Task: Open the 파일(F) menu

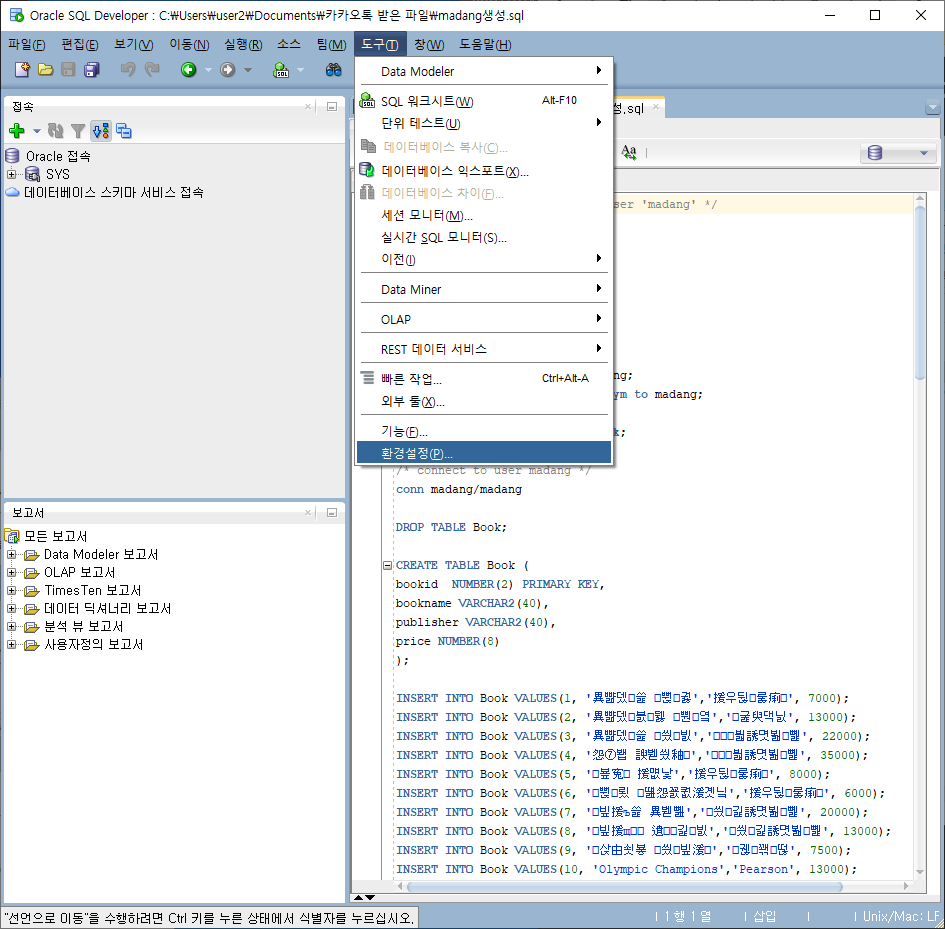Action: 27,45
